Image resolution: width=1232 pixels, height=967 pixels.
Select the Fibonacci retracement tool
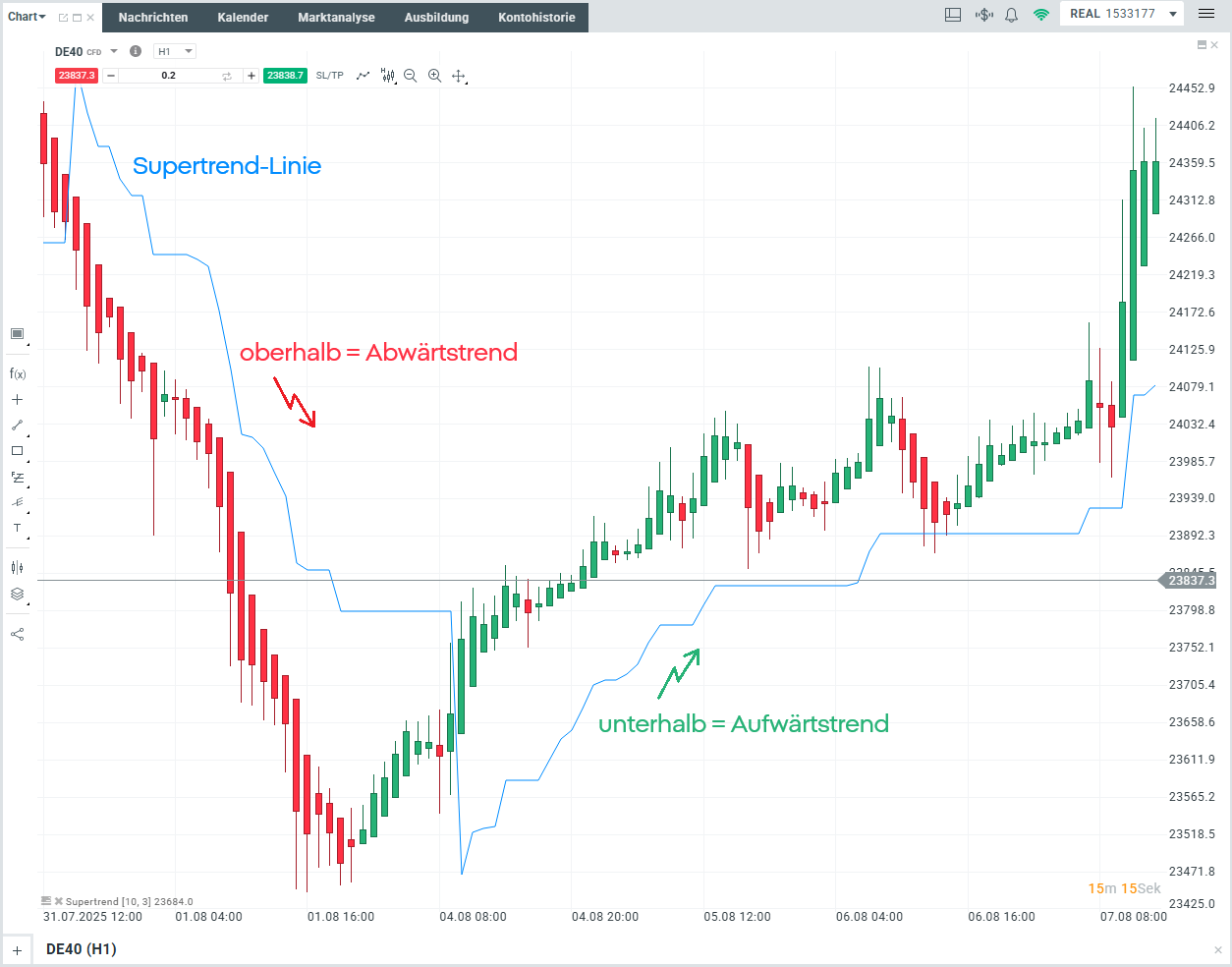point(17,477)
